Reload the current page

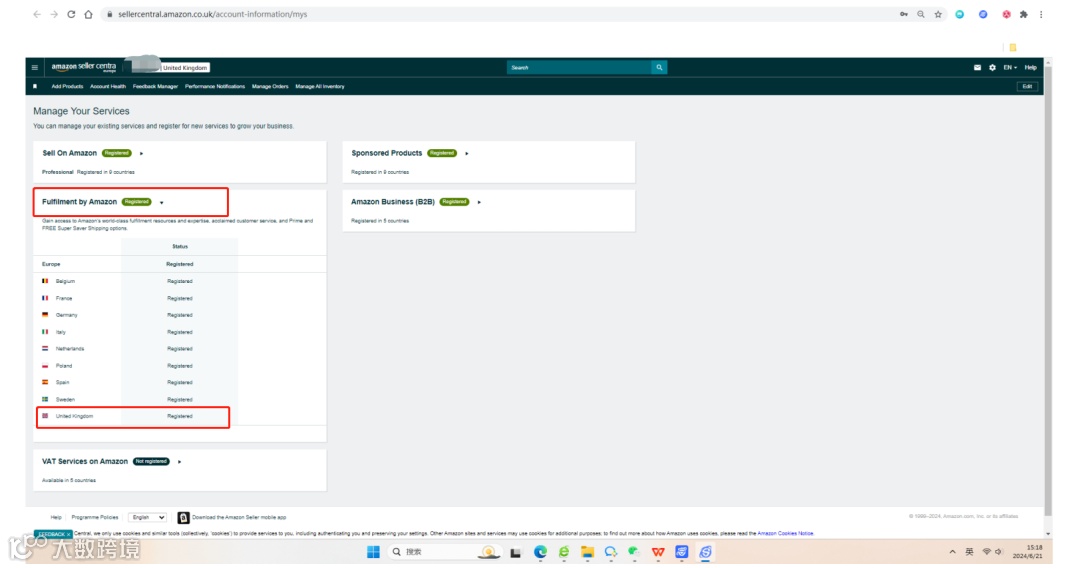point(71,14)
